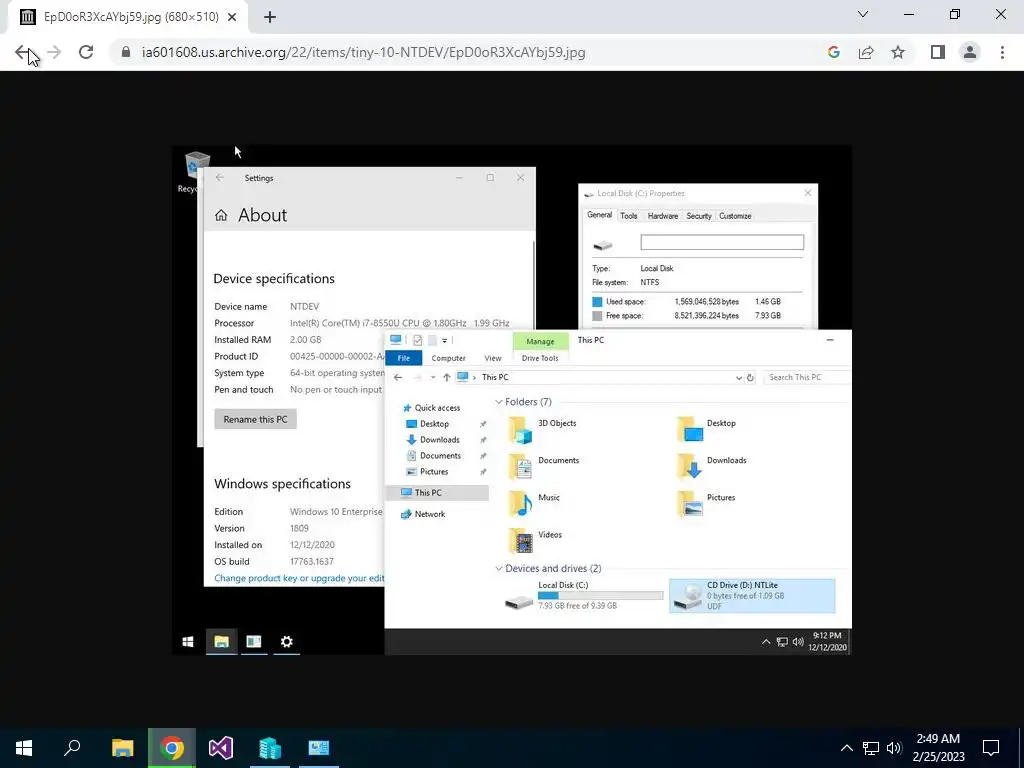Select the EpD0oR3XcAYbj59.jpg browser tab
Viewport: 1024px width, 768px height.
coord(127,18)
